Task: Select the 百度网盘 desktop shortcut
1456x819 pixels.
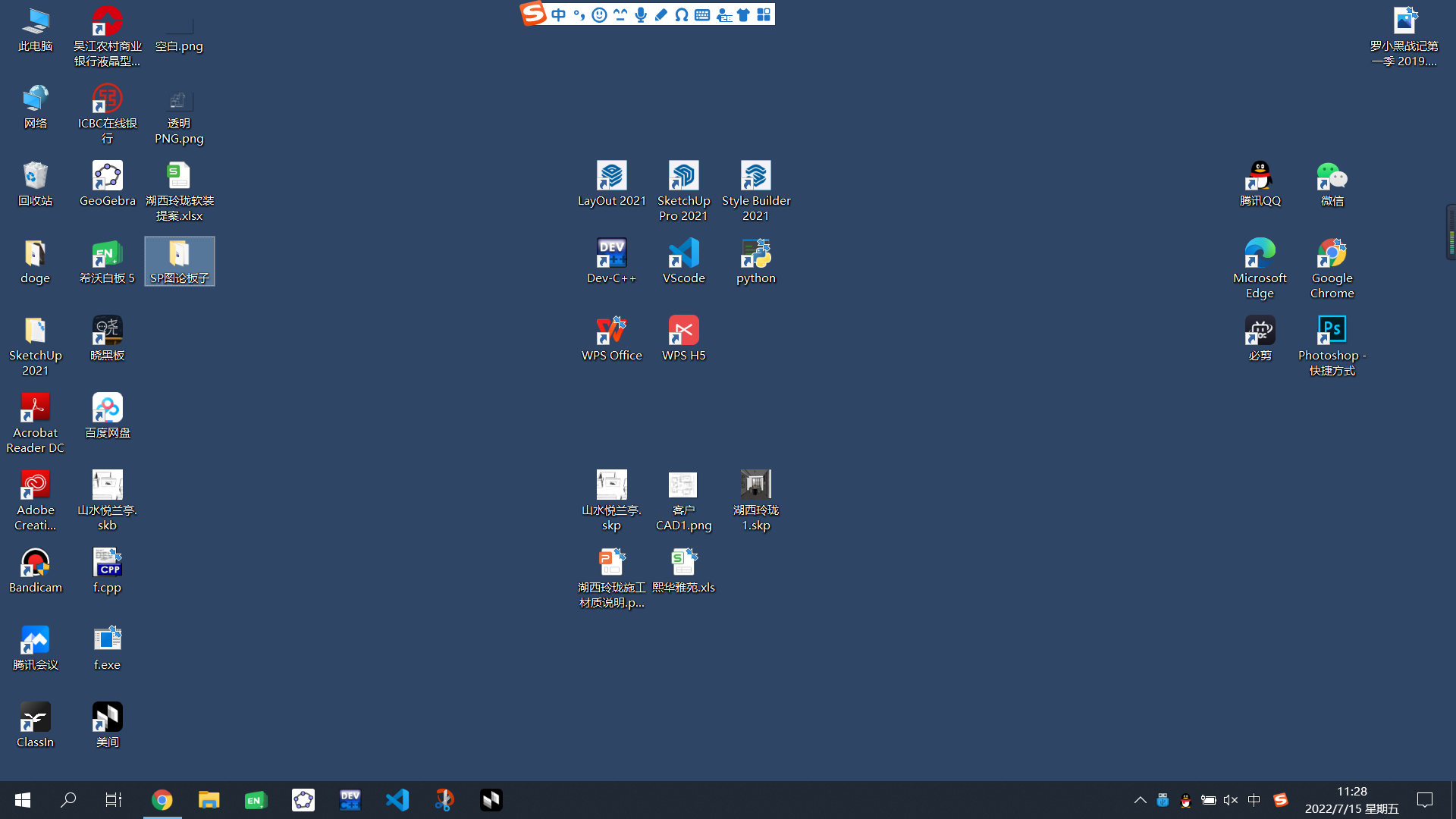Action: click(x=107, y=417)
